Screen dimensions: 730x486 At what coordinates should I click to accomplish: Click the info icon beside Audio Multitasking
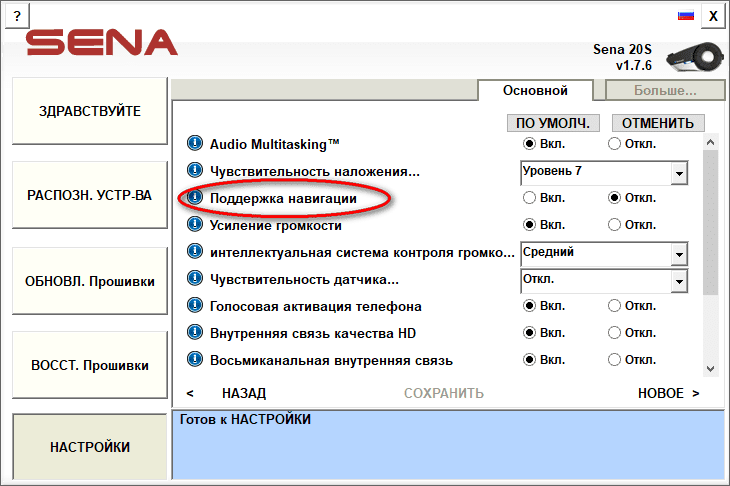point(195,144)
